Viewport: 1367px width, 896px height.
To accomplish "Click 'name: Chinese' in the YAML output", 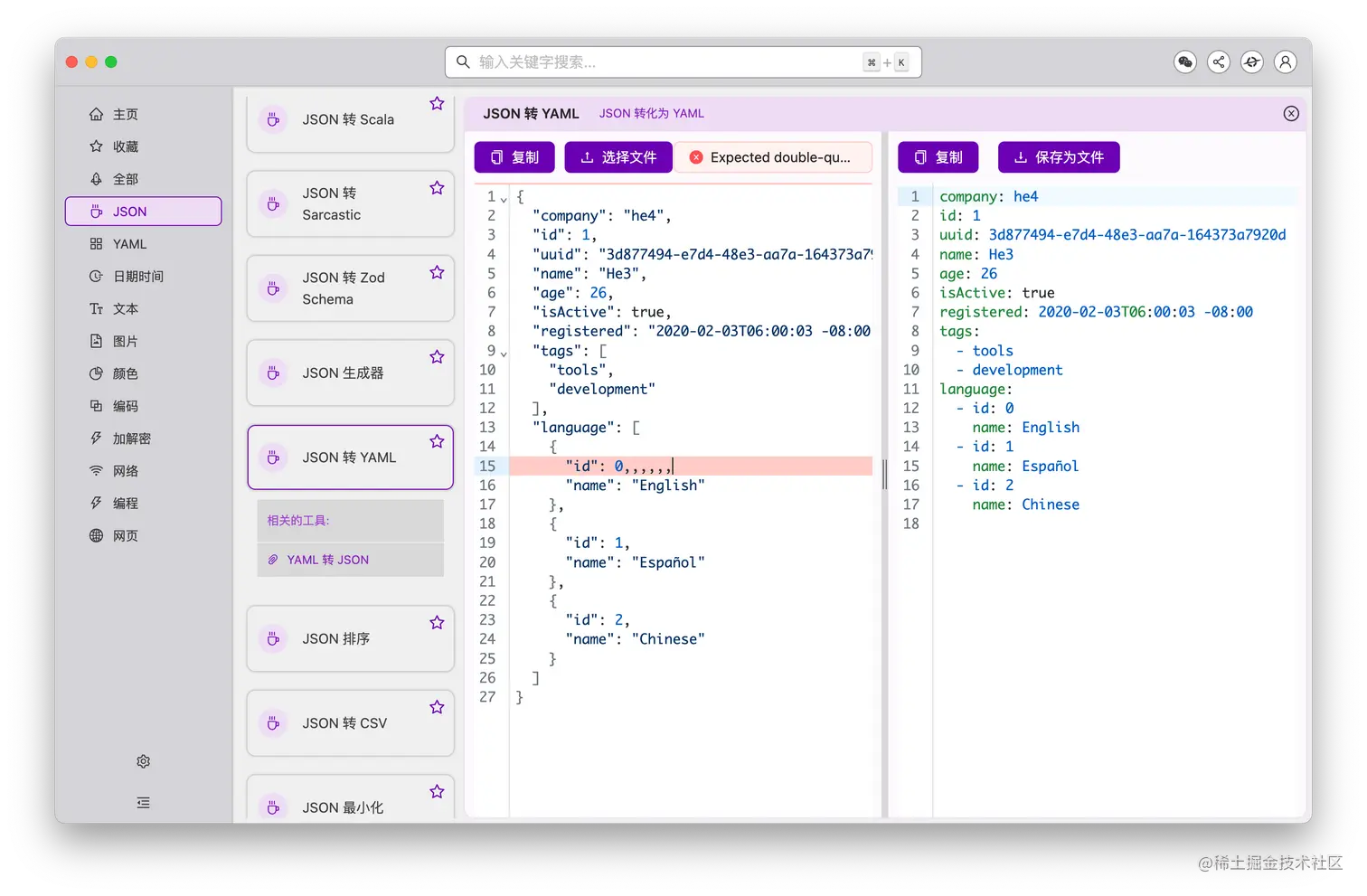I will [x=1025, y=505].
